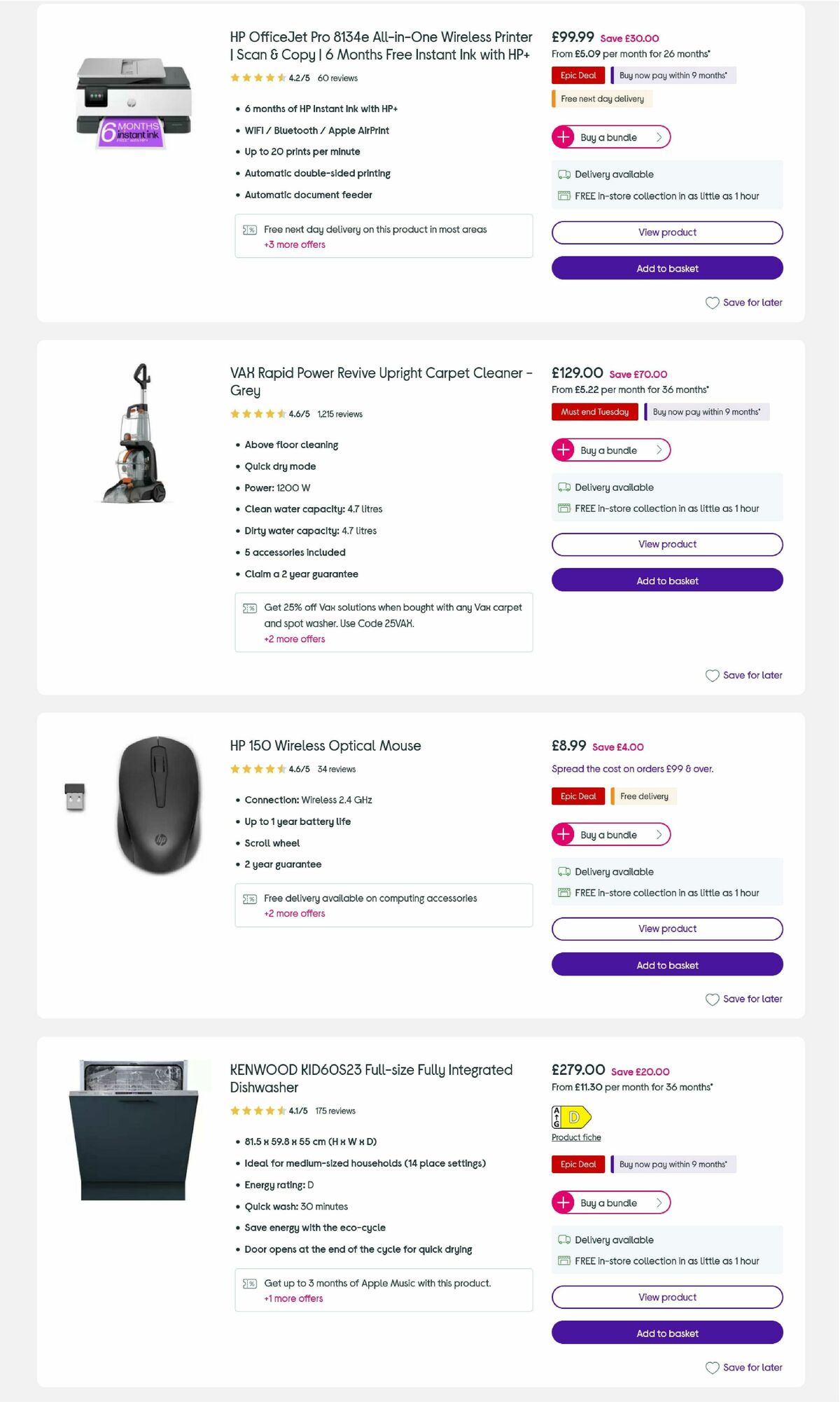Expand +2 more offers on the VAX cleaner
This screenshot has width=840, height=1402.
pyautogui.click(x=294, y=639)
